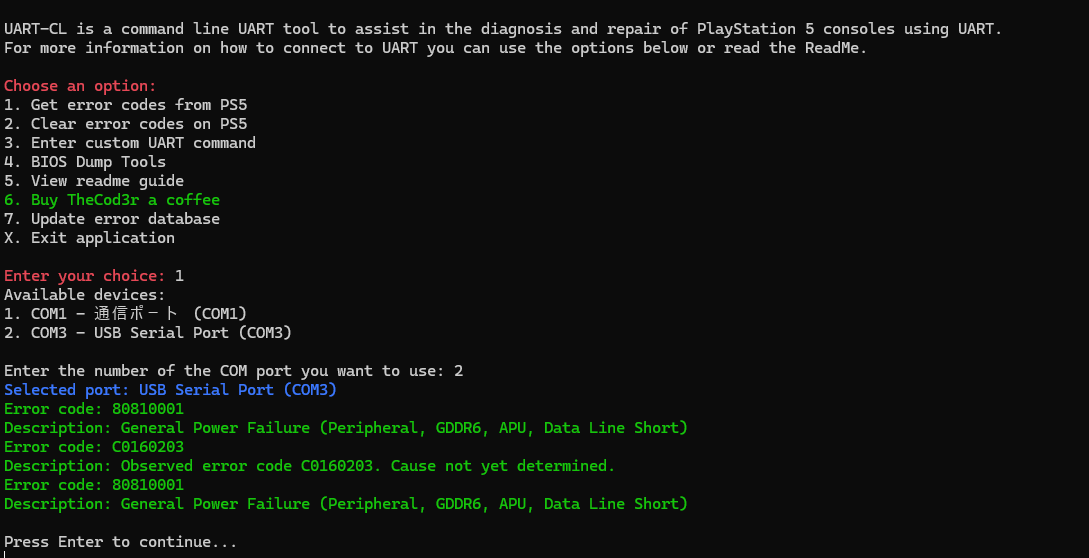This screenshot has width=1089, height=558.
Task: Click the first "Error code: 80810001" line
Action: (94, 409)
